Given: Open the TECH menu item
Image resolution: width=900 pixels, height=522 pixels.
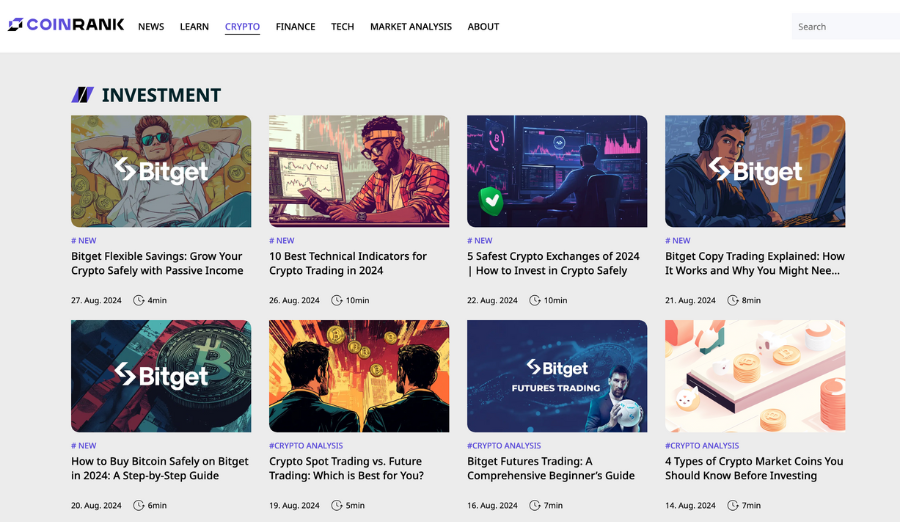Looking at the screenshot, I should coord(343,26).
